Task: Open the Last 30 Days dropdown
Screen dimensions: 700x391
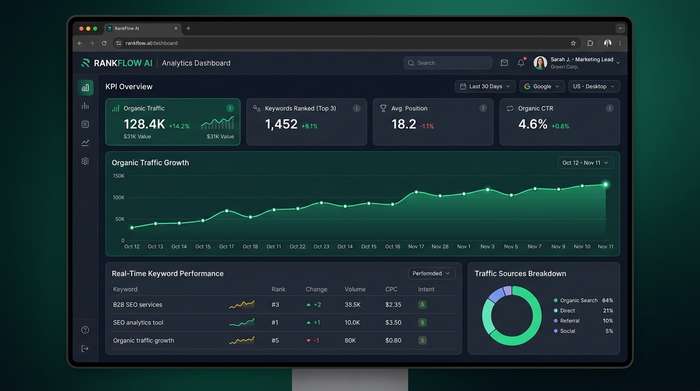Action: tap(485, 87)
